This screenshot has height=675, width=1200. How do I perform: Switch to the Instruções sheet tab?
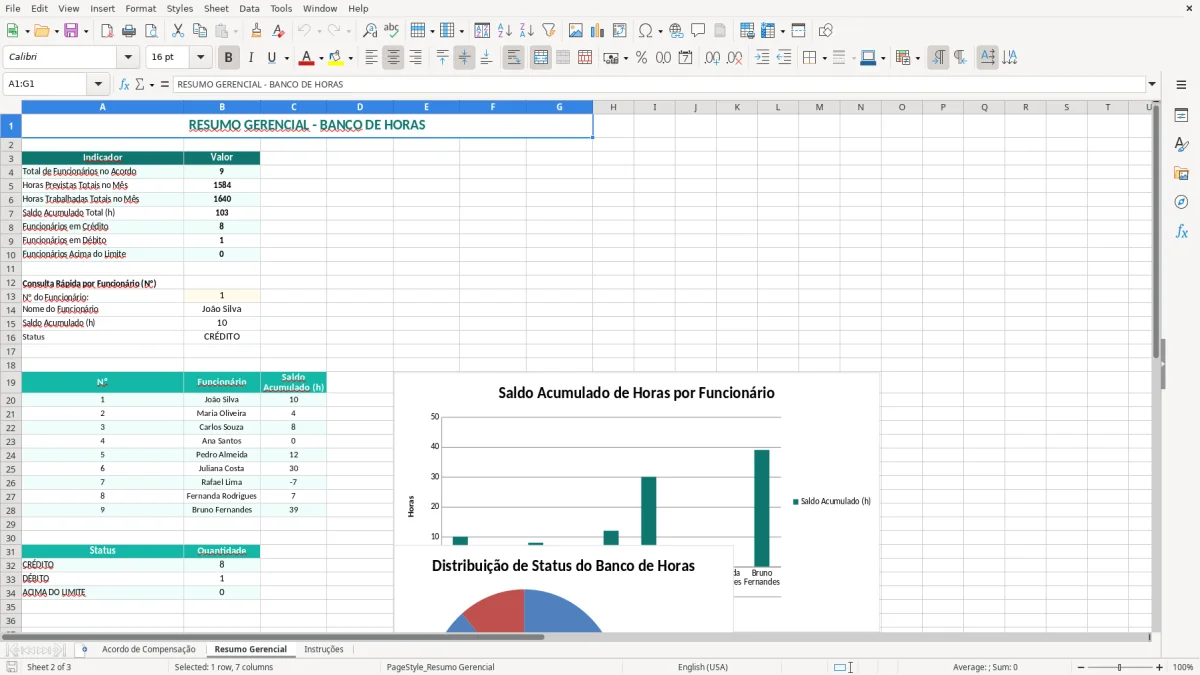[324, 649]
